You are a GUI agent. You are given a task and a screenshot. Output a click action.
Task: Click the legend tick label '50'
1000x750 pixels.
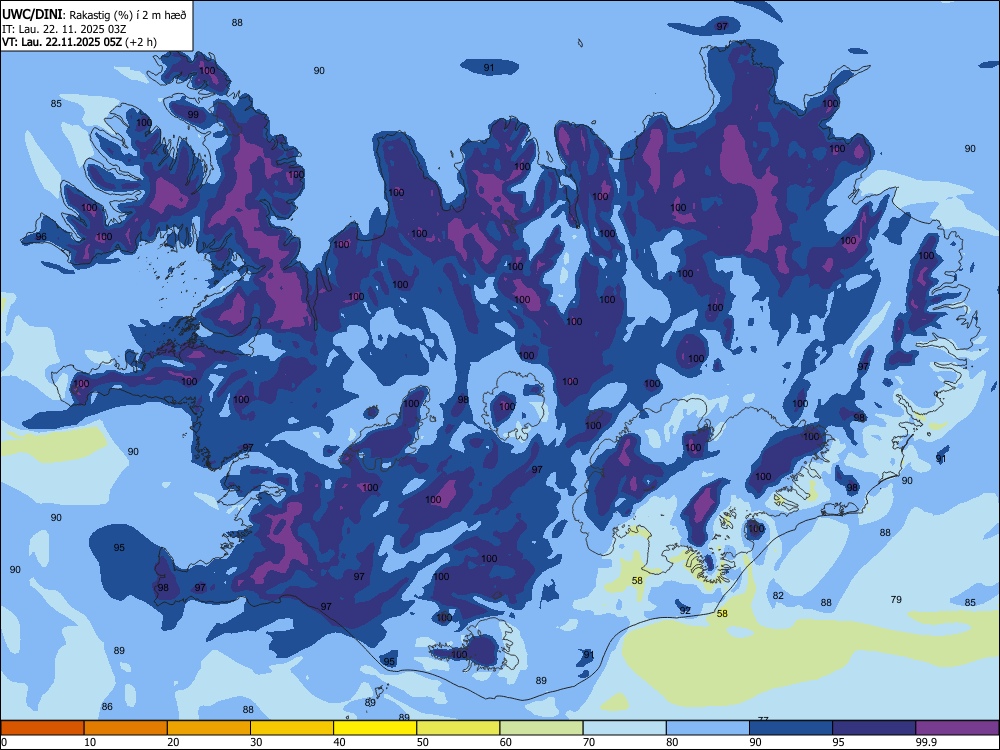pyautogui.click(x=422, y=742)
